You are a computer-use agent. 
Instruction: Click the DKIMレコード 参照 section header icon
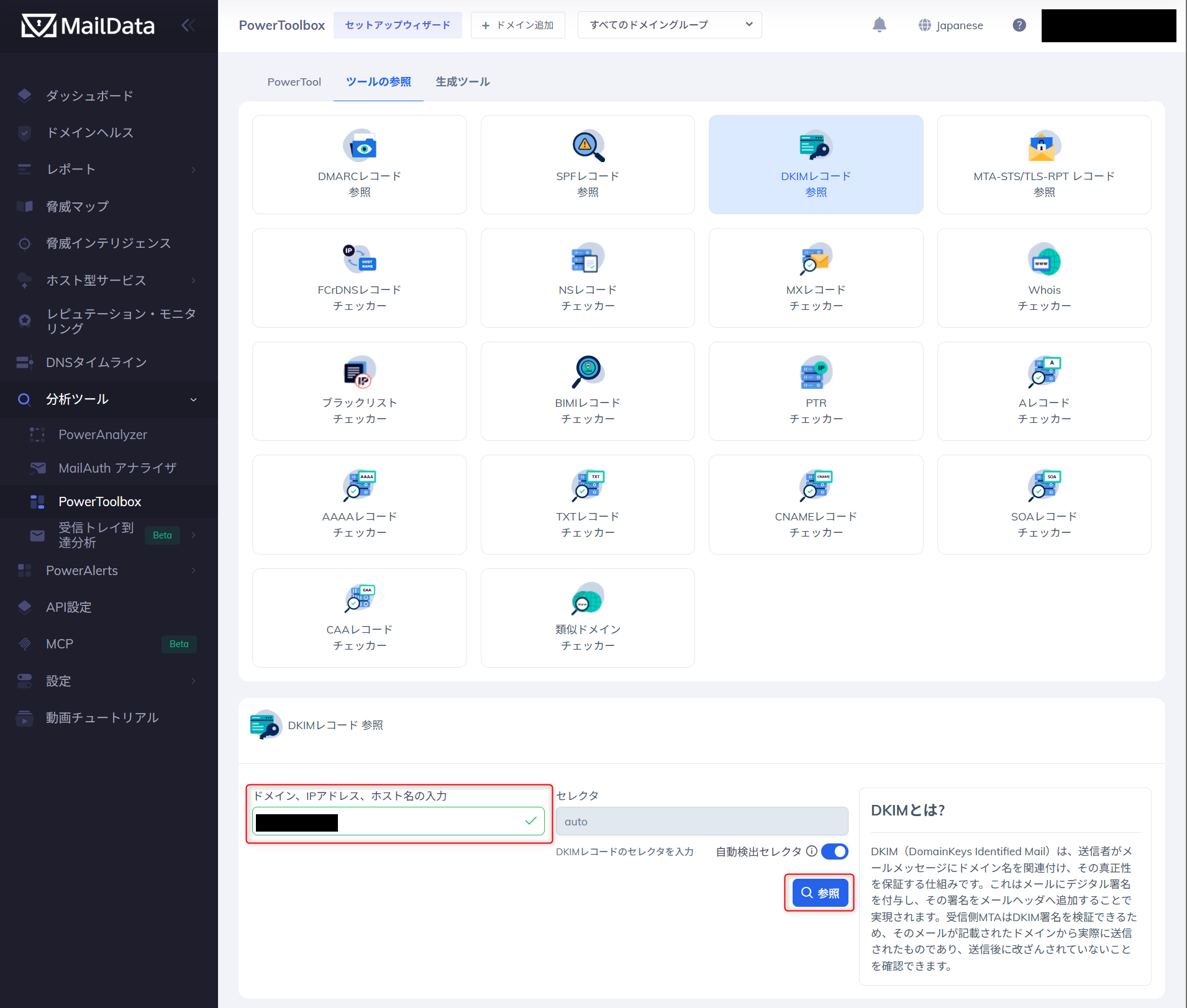[x=266, y=725]
